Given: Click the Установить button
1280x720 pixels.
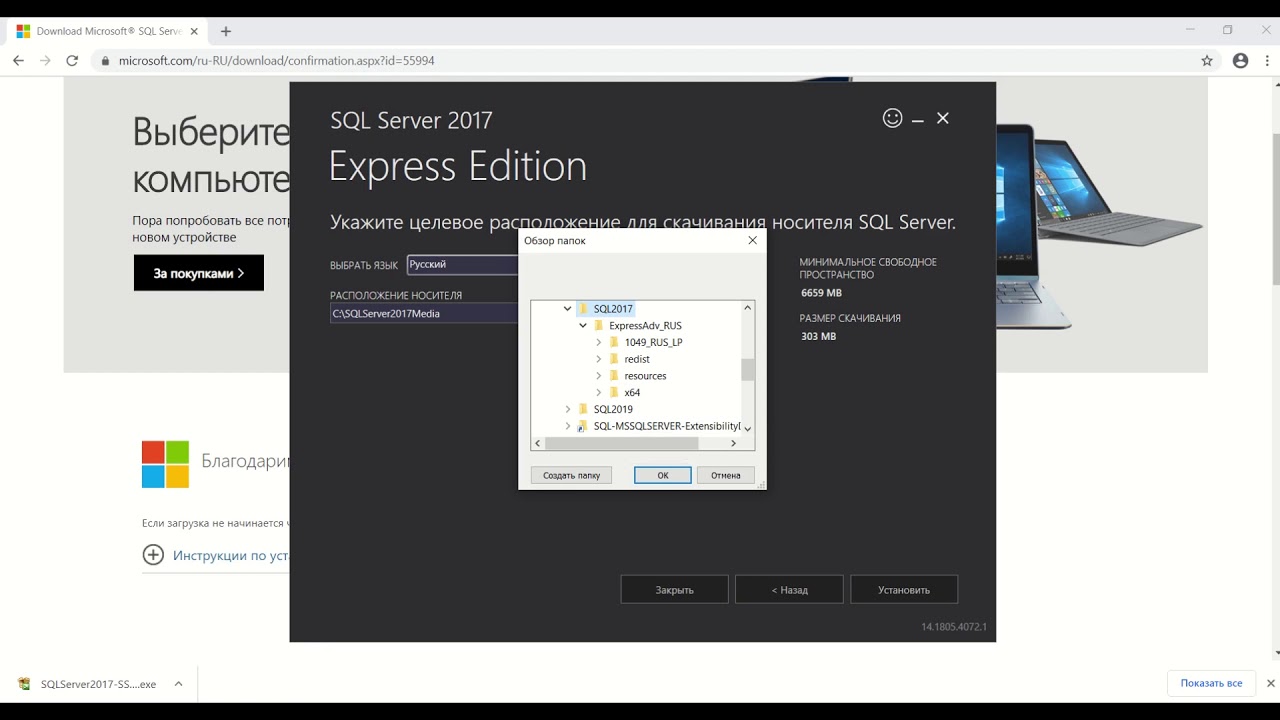Looking at the screenshot, I should coord(904,590).
